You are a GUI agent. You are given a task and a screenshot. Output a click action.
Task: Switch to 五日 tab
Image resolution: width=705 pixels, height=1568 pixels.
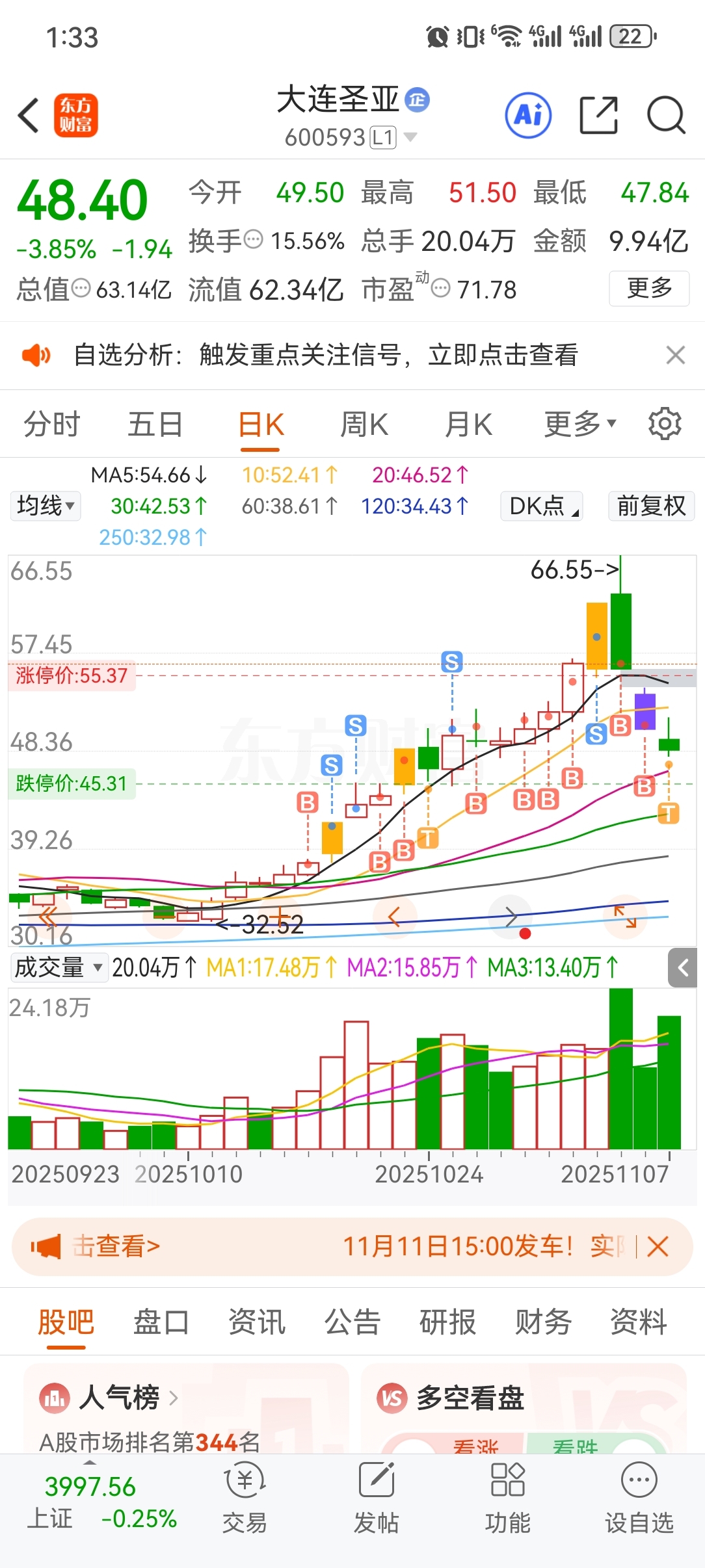tap(155, 425)
